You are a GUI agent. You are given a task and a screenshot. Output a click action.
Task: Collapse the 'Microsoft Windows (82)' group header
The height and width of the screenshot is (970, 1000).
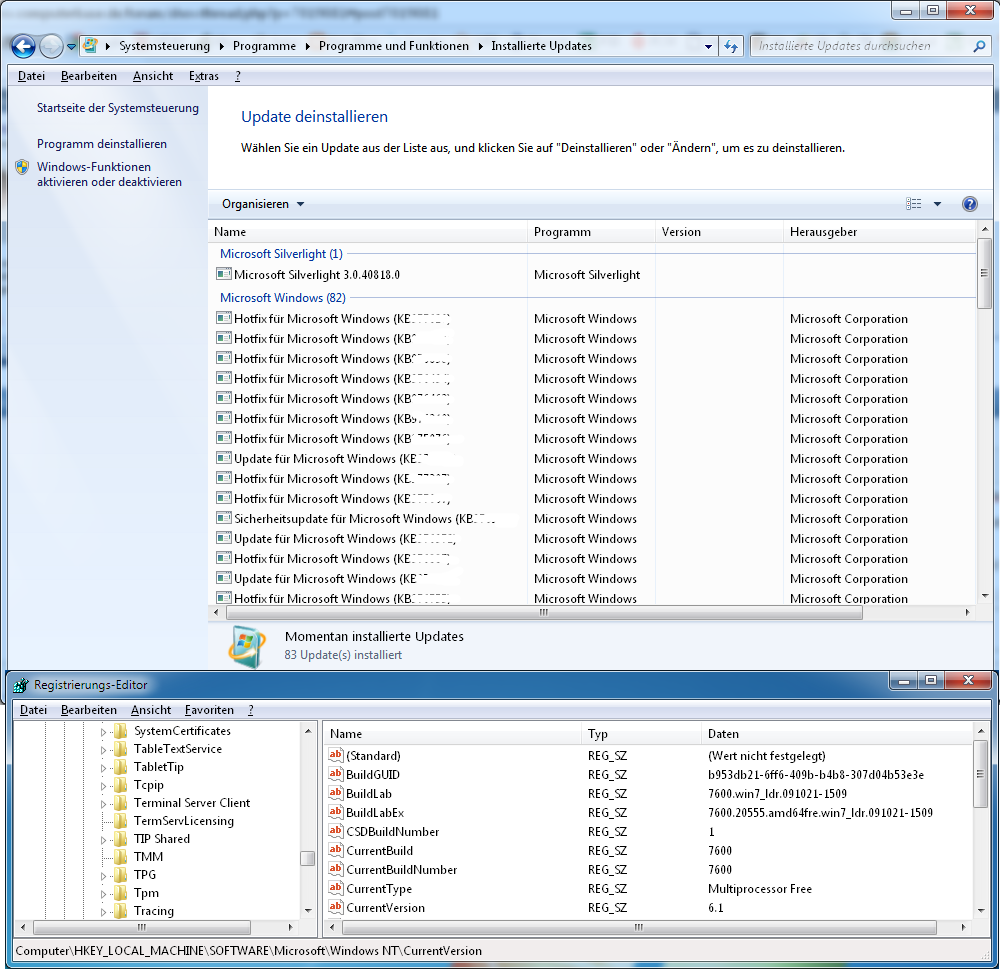(283, 298)
